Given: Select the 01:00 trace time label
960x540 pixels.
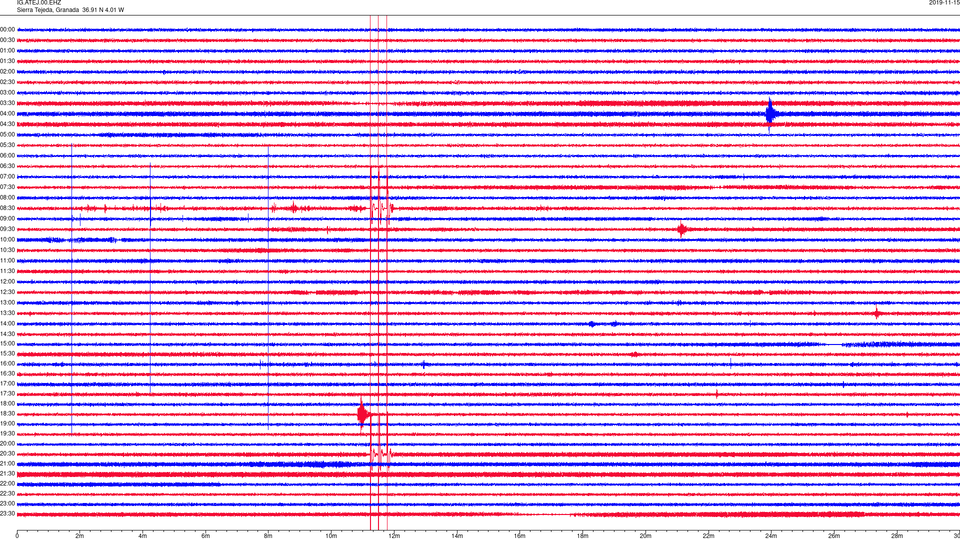Looking at the screenshot, I should pos(8,51).
